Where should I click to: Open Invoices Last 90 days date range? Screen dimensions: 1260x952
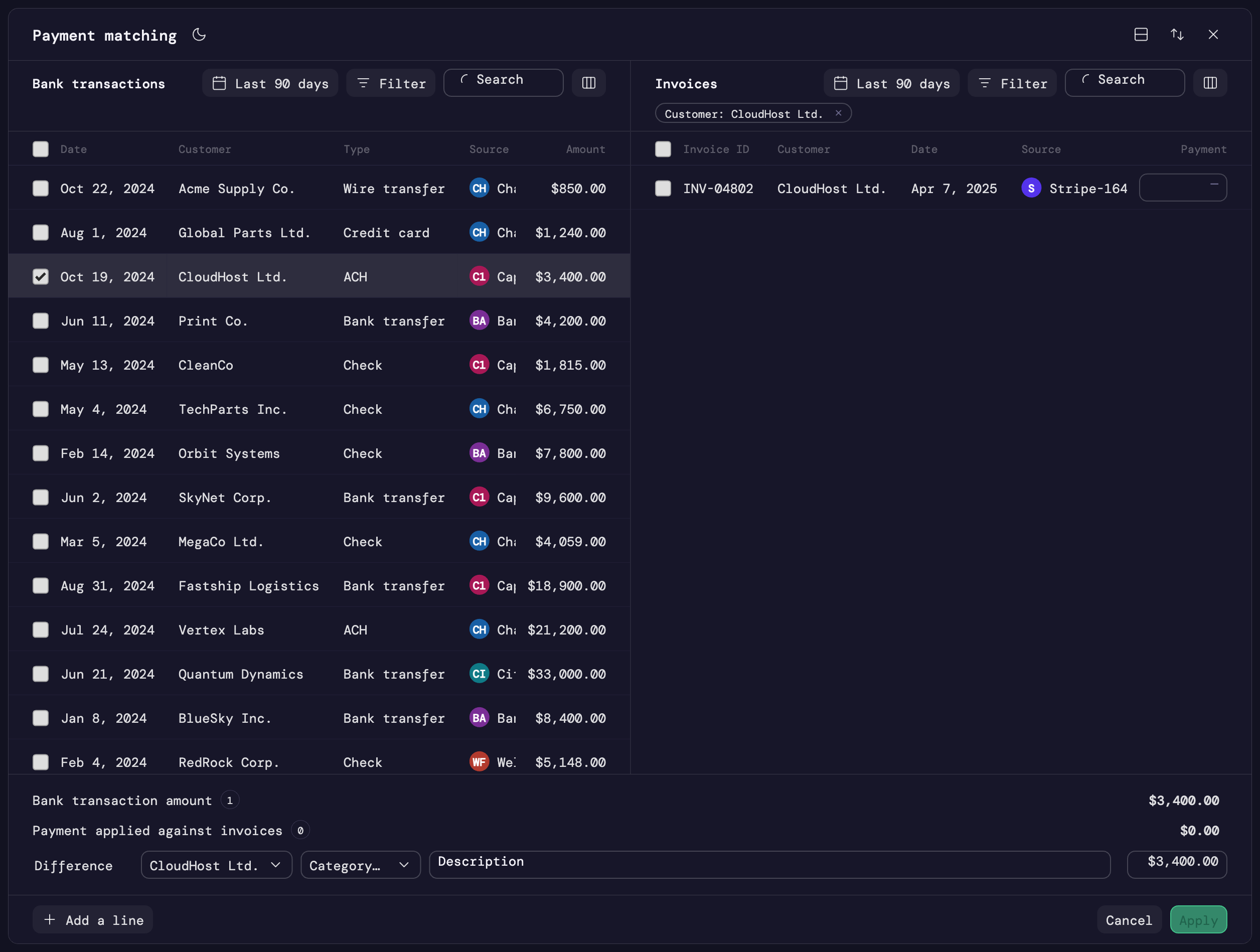pos(891,83)
